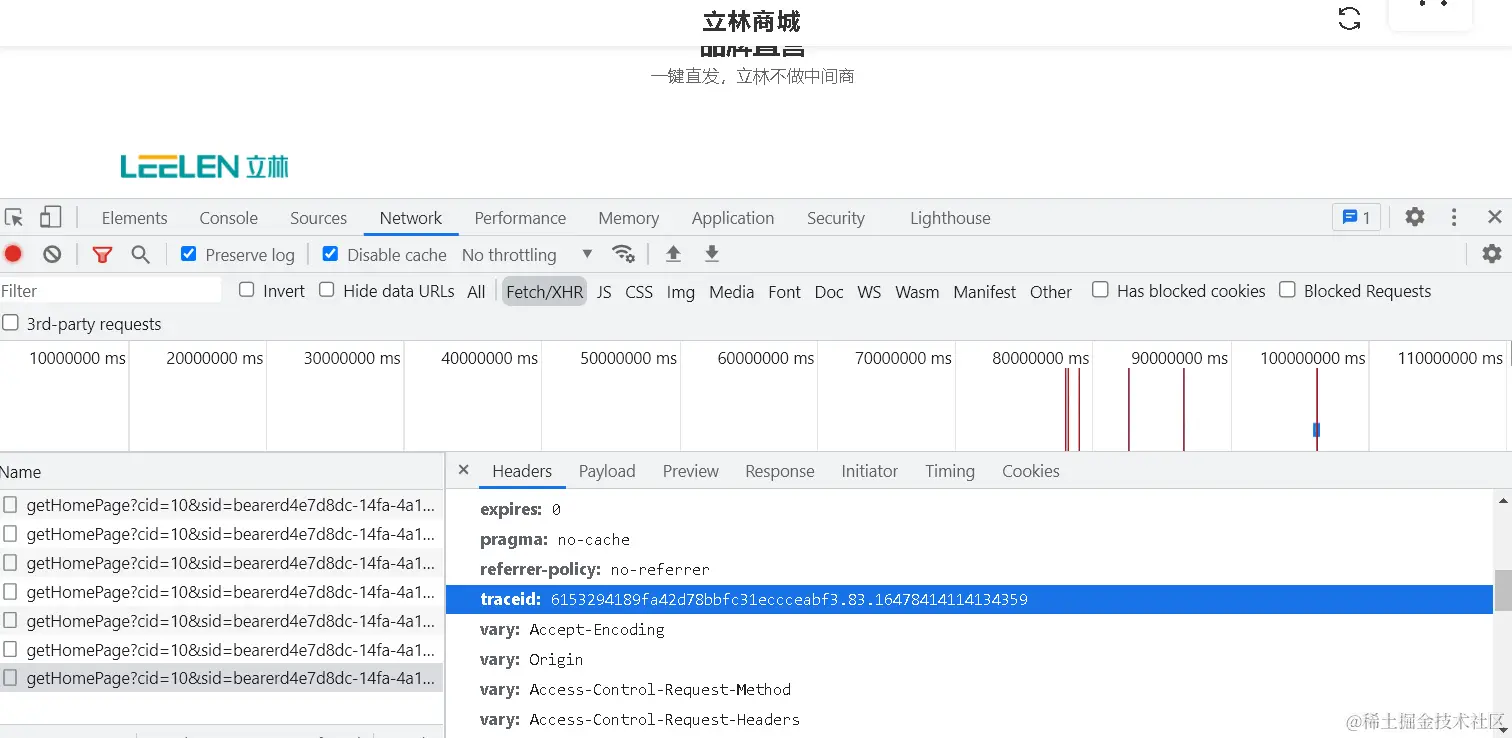1512x738 pixels.
Task: Open DevTools settings gear next to messages badge
Action: click(1414, 217)
